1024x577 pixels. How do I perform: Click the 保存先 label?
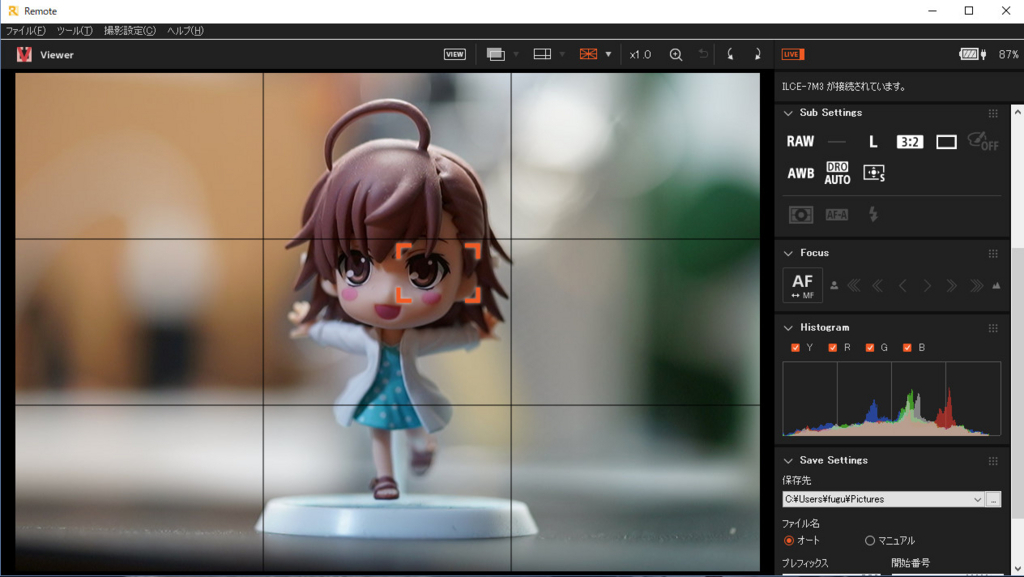pyautogui.click(x=796, y=480)
